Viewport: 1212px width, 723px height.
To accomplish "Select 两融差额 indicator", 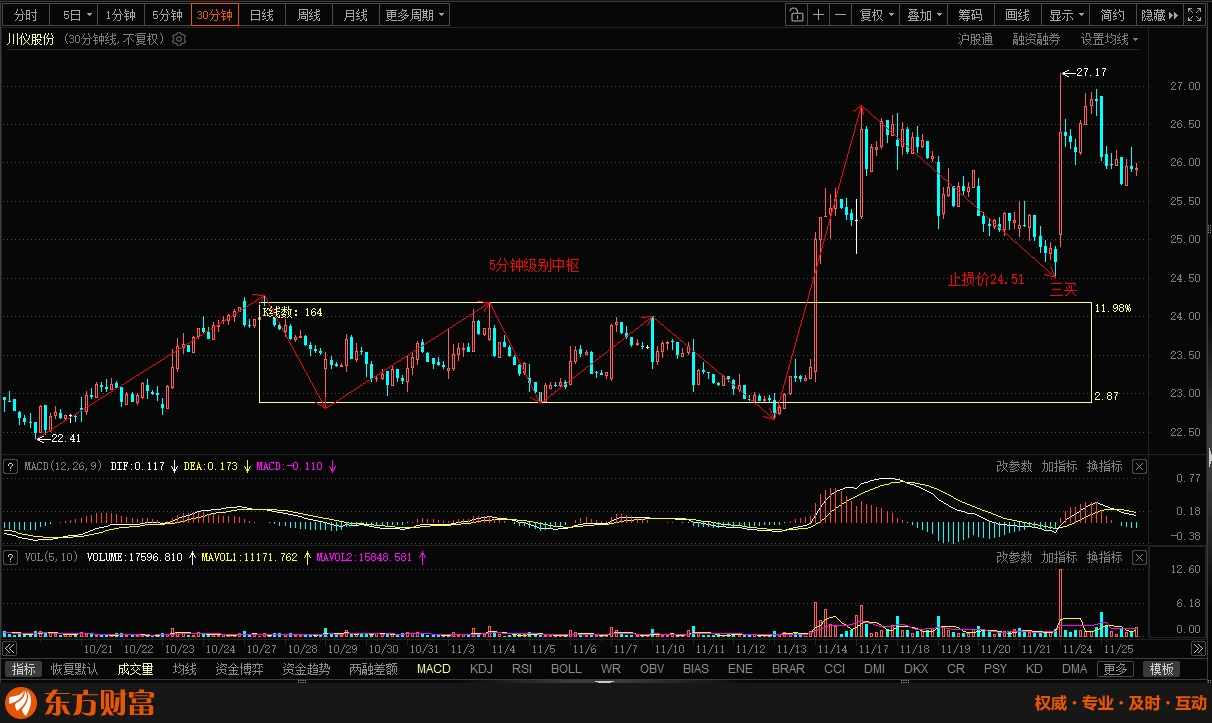I will [x=374, y=669].
